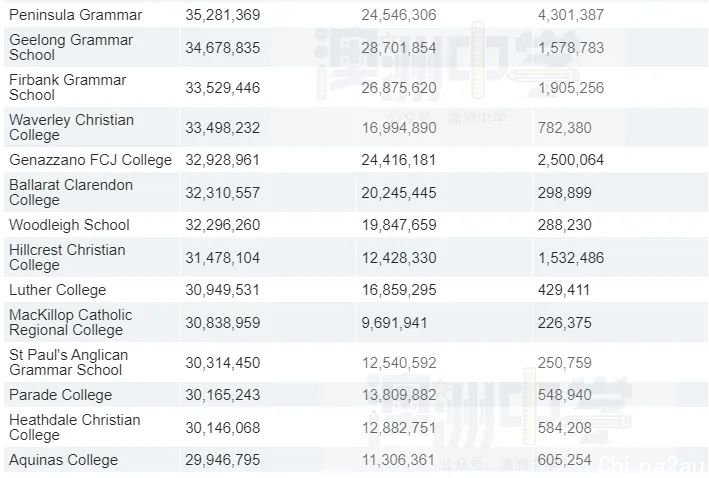Click St Paul's Anglican Grammar School name
This screenshot has height=478, width=709.
click(69, 362)
